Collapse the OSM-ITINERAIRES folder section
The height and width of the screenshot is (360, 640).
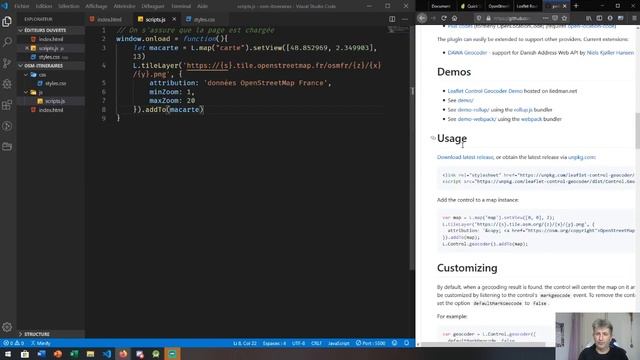coord(51,66)
